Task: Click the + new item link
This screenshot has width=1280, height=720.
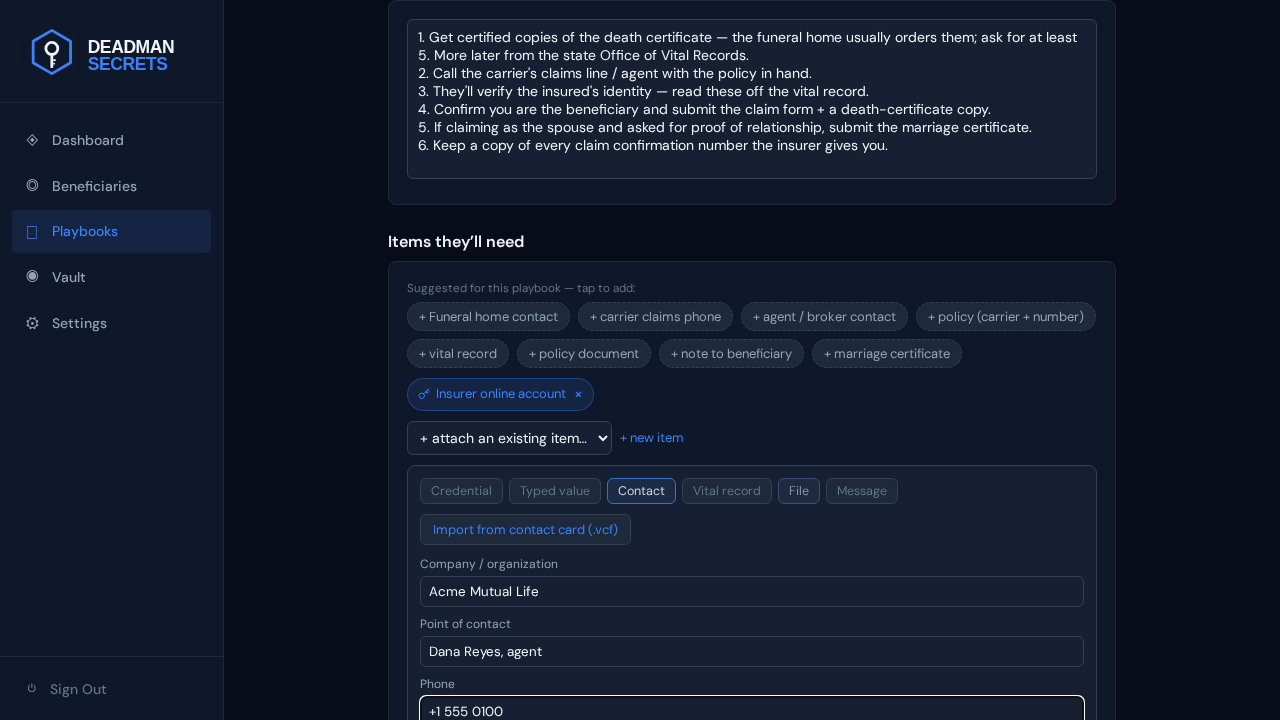Action: tap(652, 438)
